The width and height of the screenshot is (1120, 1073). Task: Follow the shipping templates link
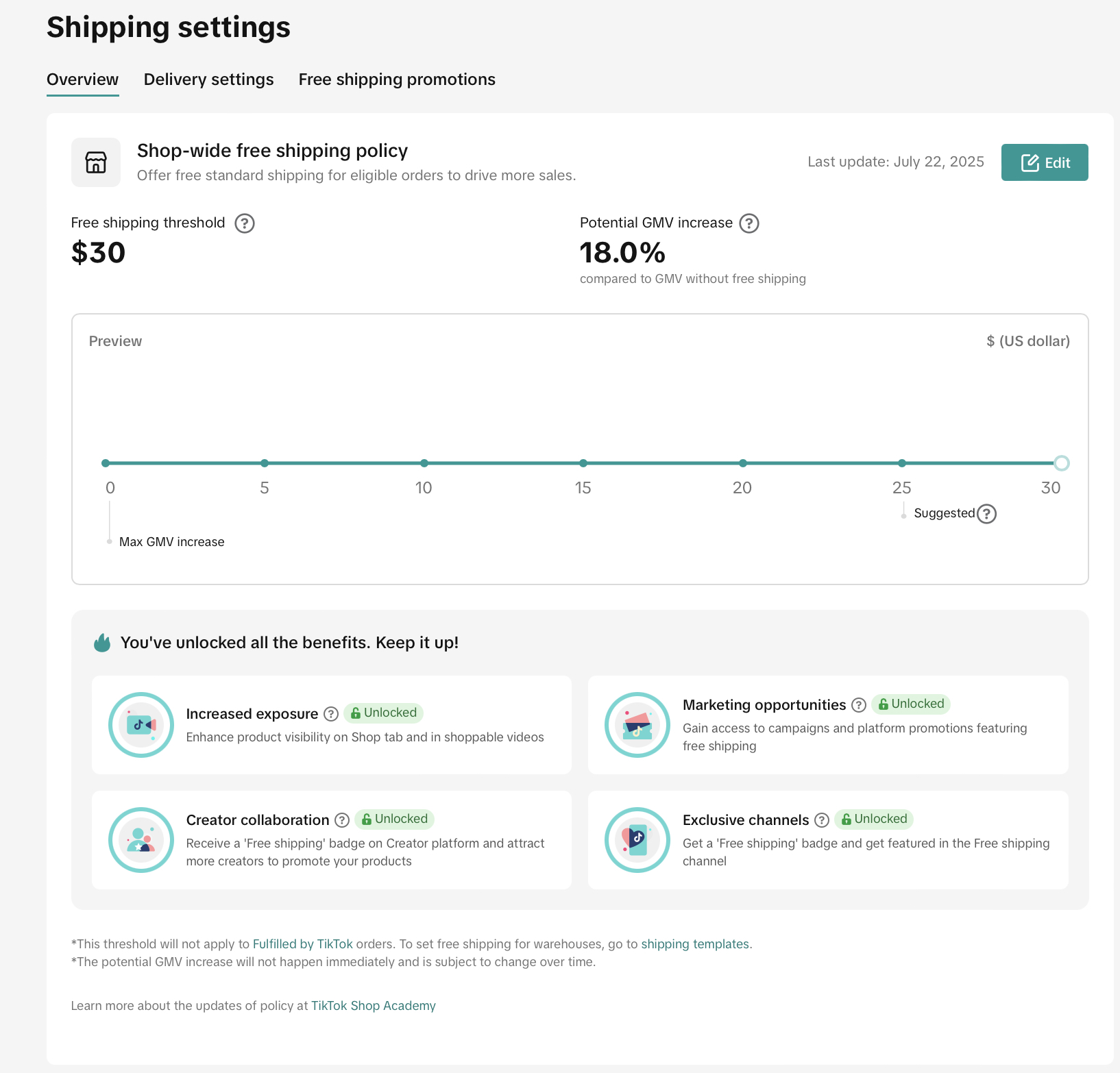click(694, 944)
